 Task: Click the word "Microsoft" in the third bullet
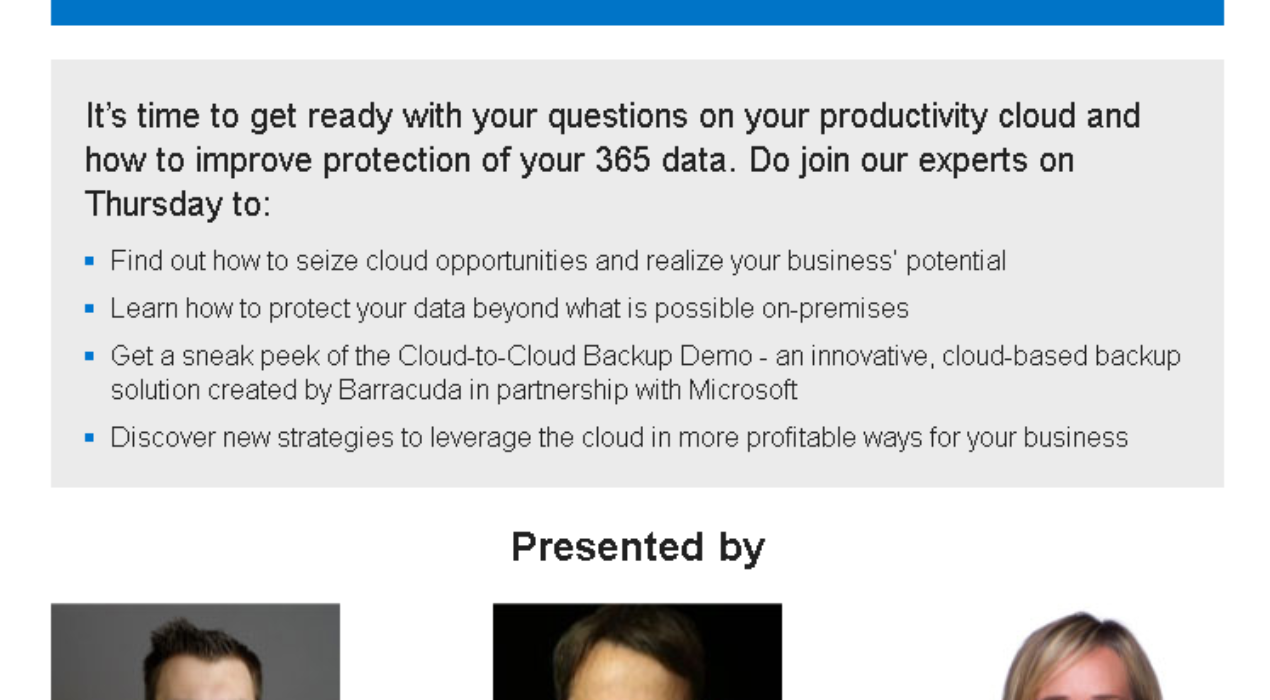pyautogui.click(x=742, y=390)
